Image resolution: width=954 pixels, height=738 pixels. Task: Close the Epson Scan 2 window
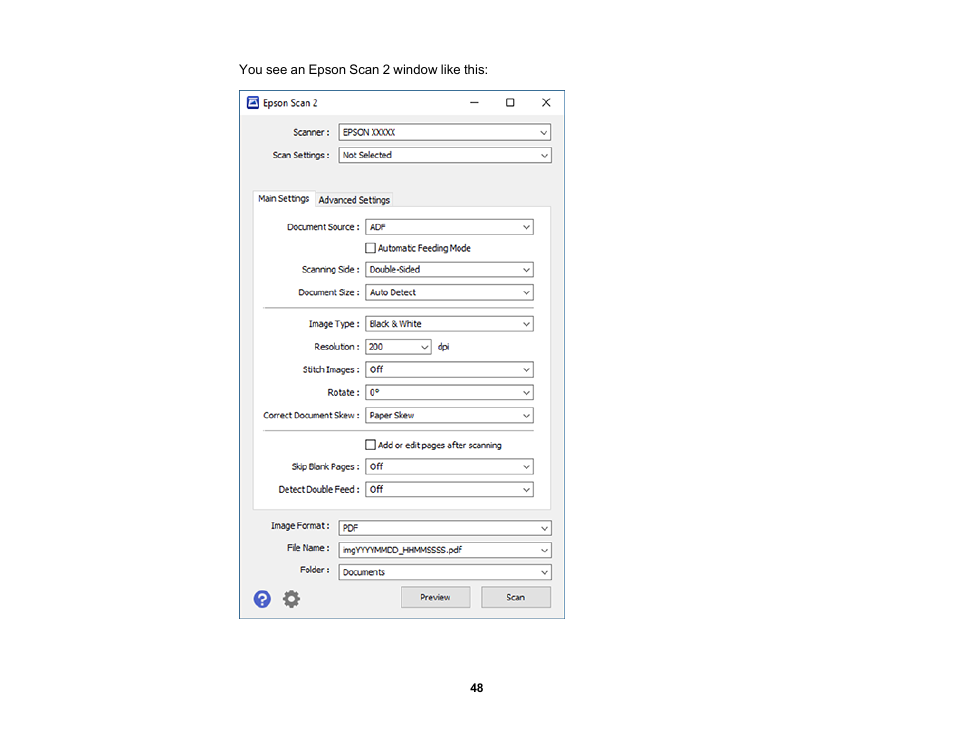(x=546, y=103)
